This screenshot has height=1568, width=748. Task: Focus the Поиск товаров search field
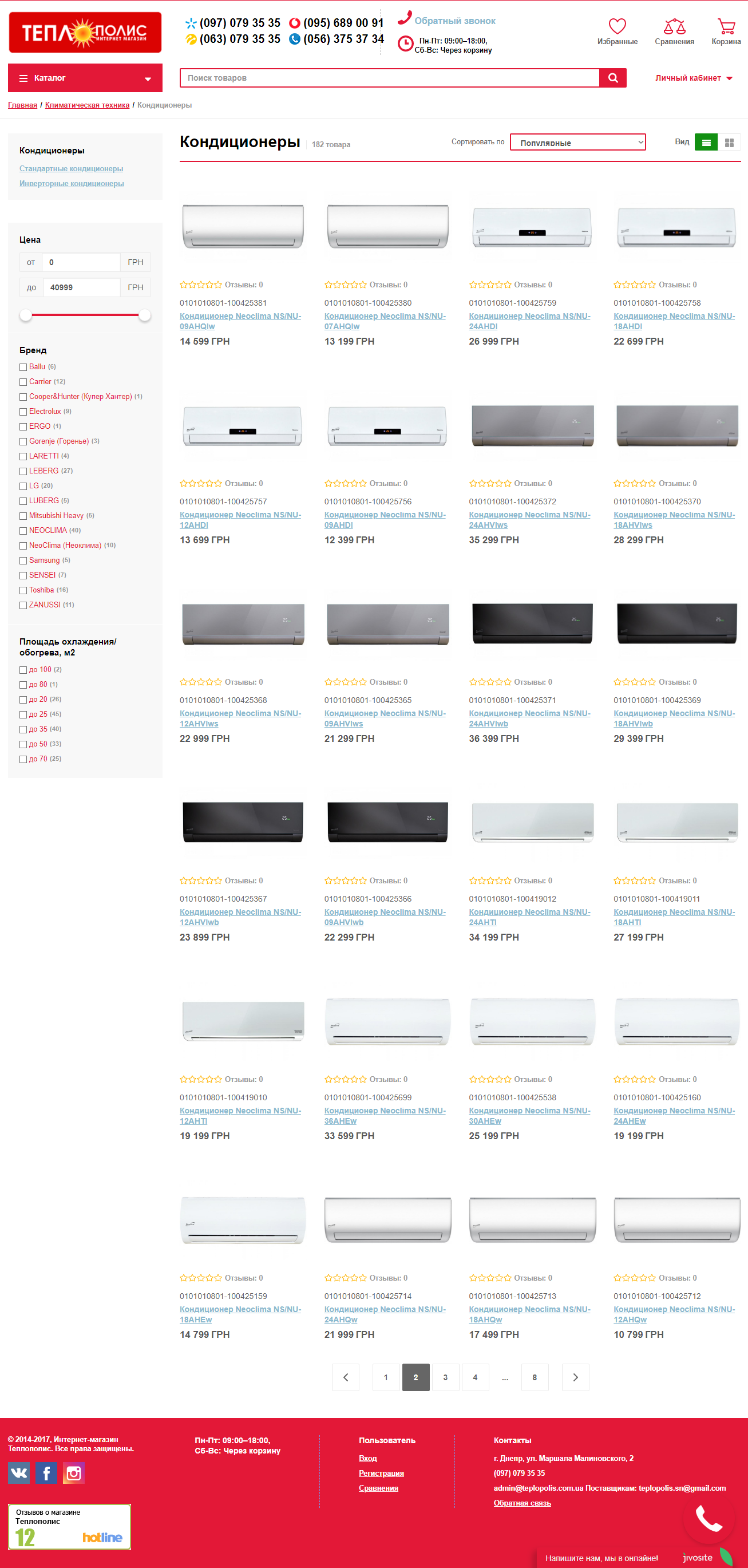(390, 78)
